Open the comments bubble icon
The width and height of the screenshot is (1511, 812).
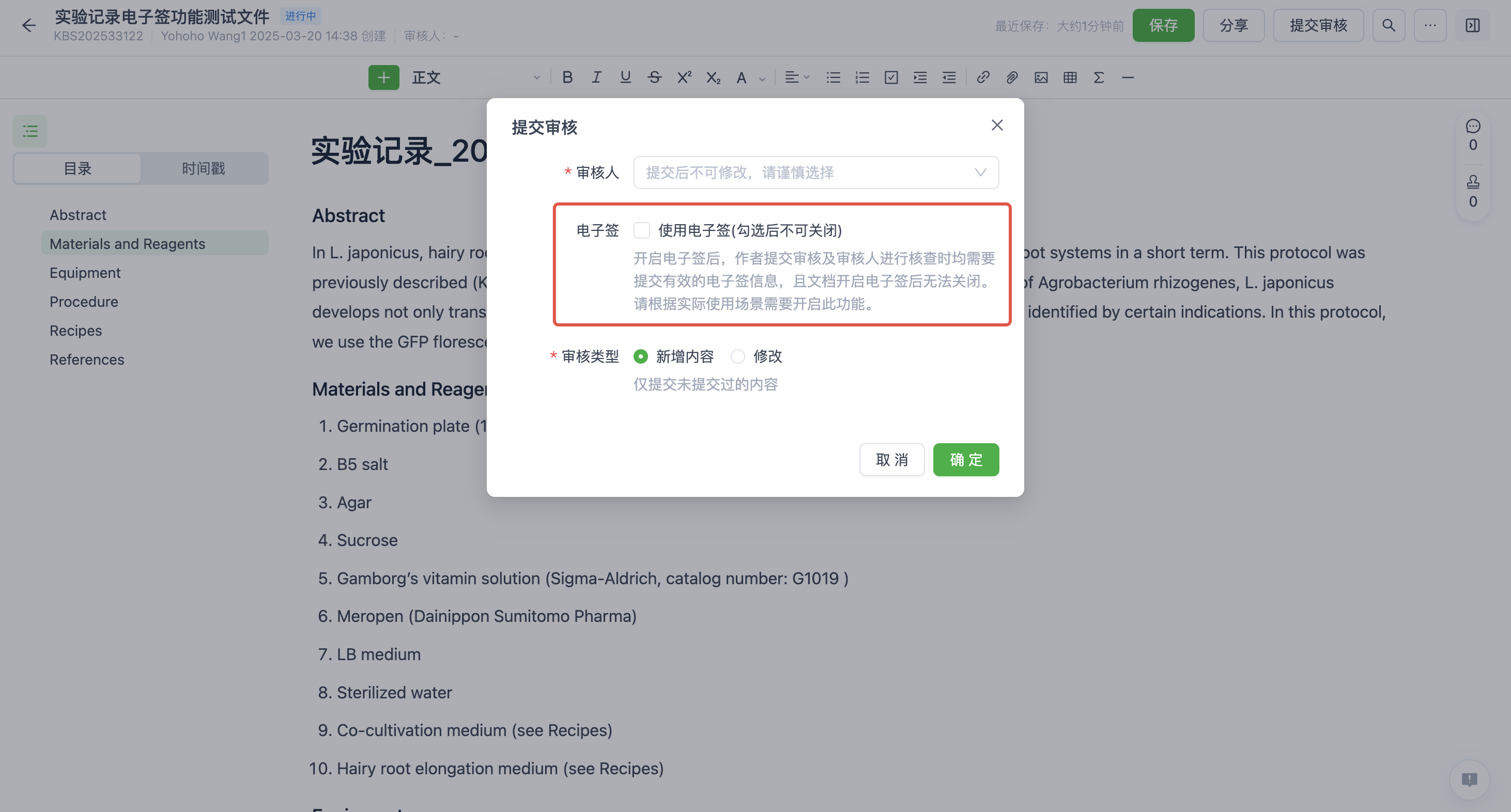(1472, 127)
